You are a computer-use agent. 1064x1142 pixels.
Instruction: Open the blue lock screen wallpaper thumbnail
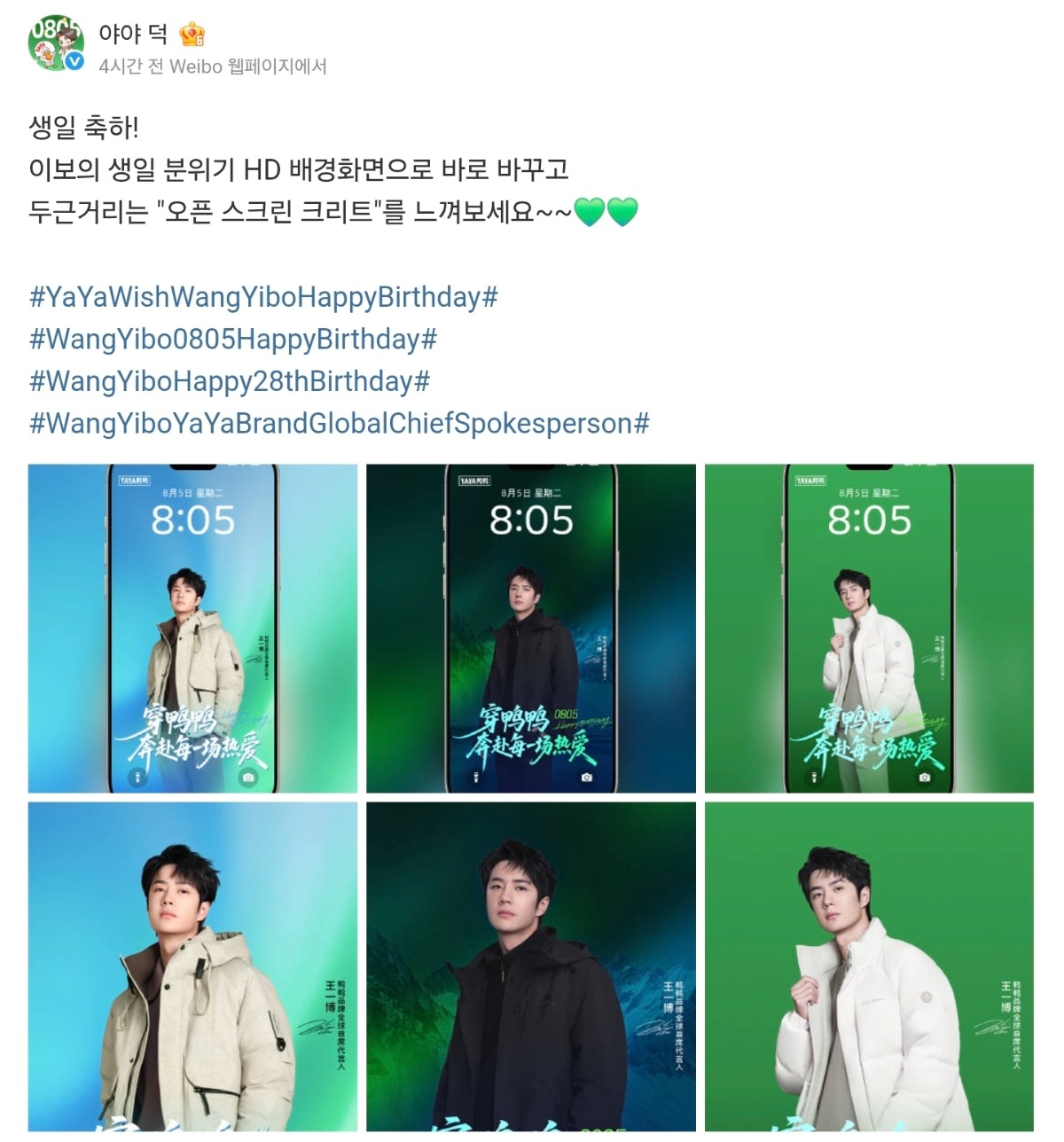[192, 629]
